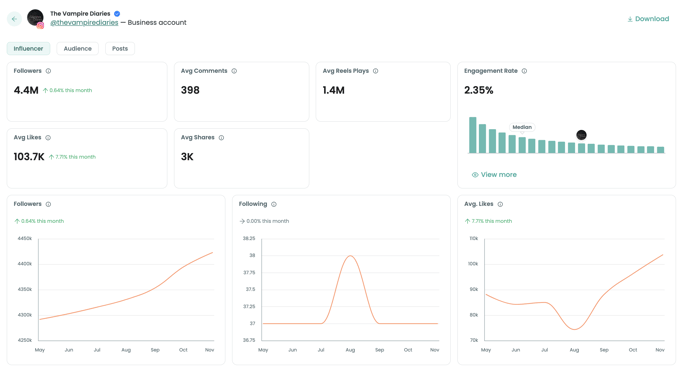Image resolution: width=688 pixels, height=370 pixels.
Task: Click the 103.7K average likes value
Action: [x=29, y=157]
